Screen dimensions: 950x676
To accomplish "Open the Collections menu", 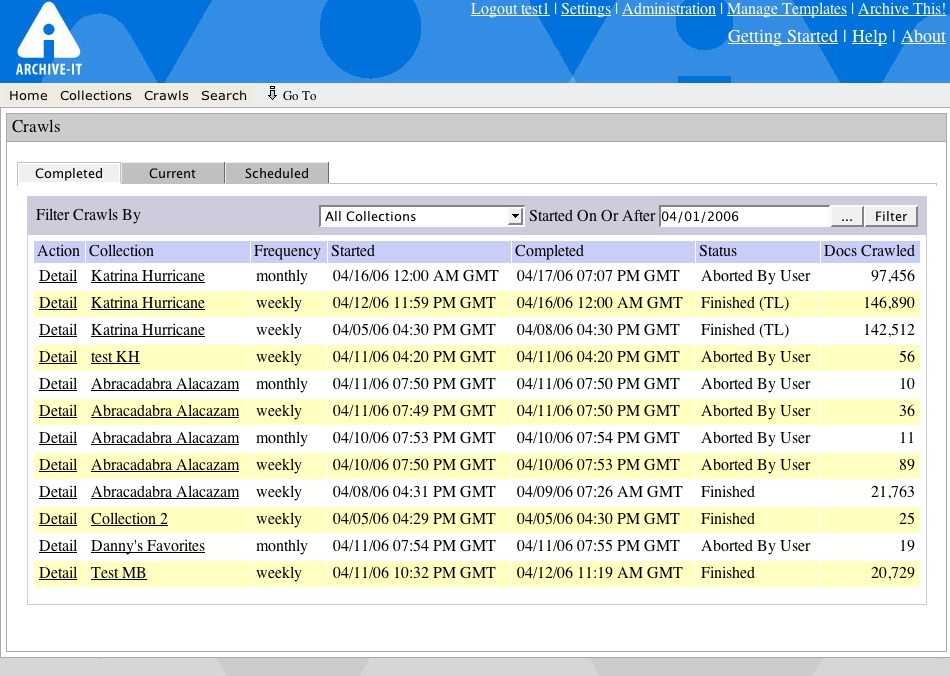I will click(x=95, y=96).
